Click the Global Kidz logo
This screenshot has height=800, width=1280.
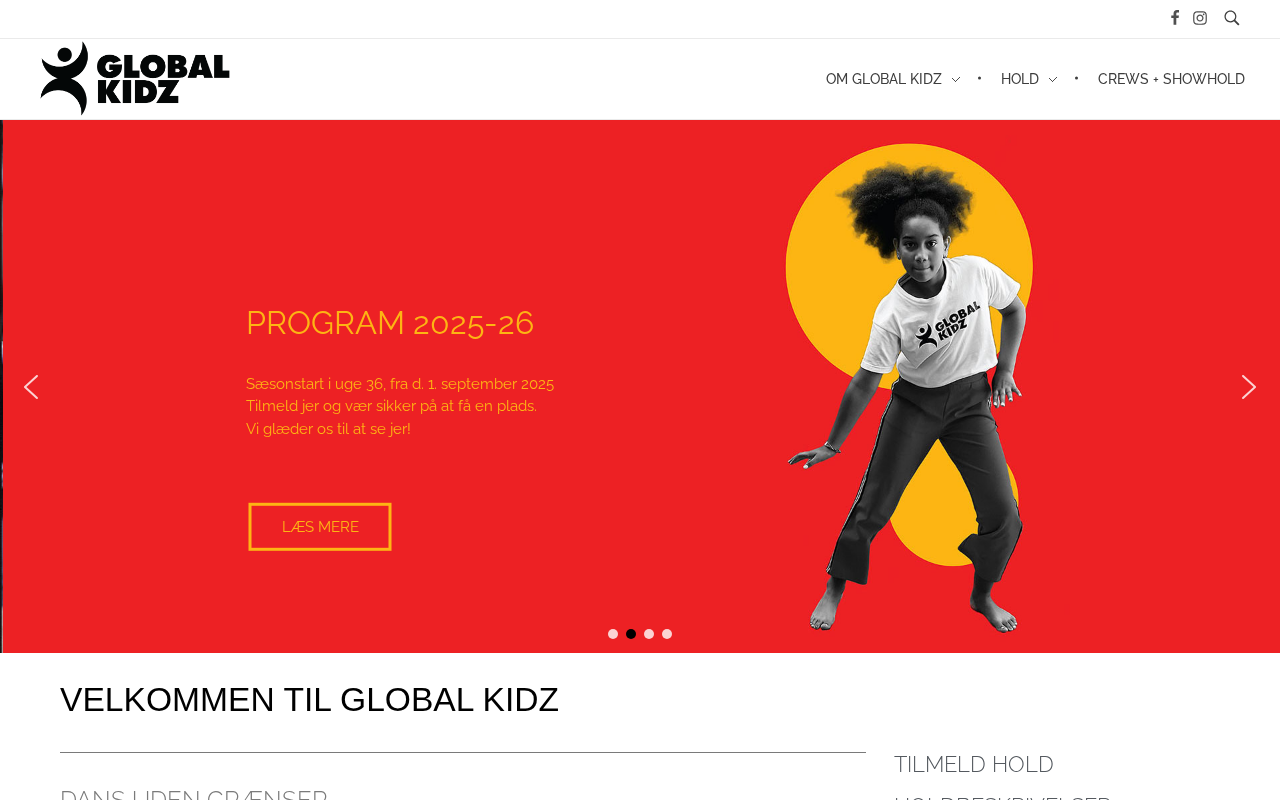(135, 78)
